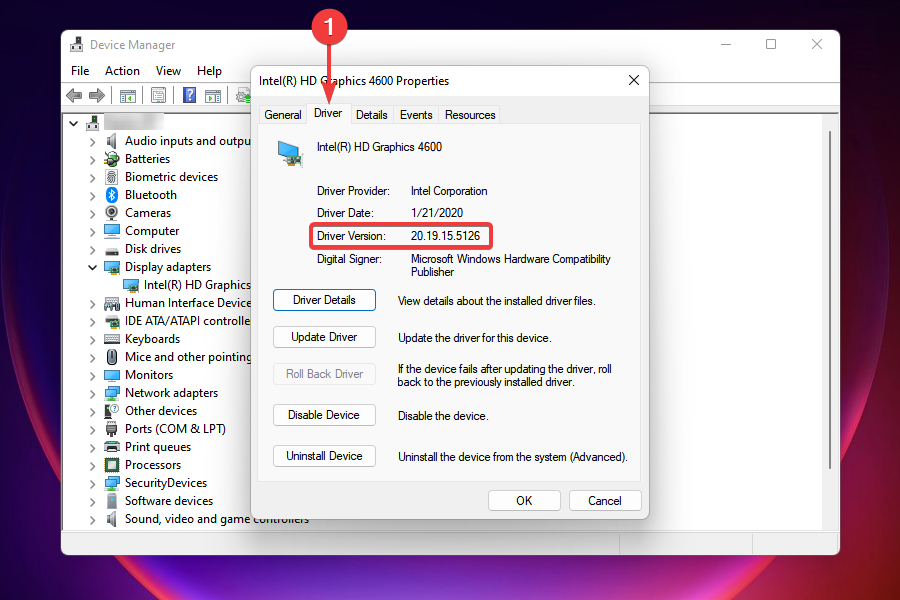Viewport: 900px width, 600px height.
Task: Expand the Monitors category
Action: [x=92, y=376]
